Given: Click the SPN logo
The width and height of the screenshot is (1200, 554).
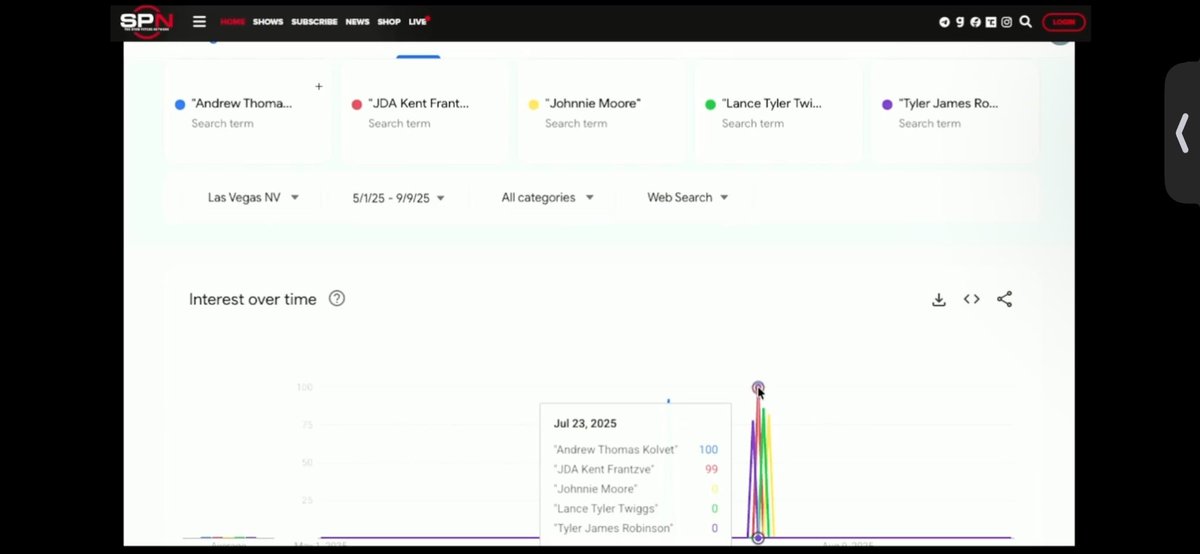Looking at the screenshot, I should (148, 21).
